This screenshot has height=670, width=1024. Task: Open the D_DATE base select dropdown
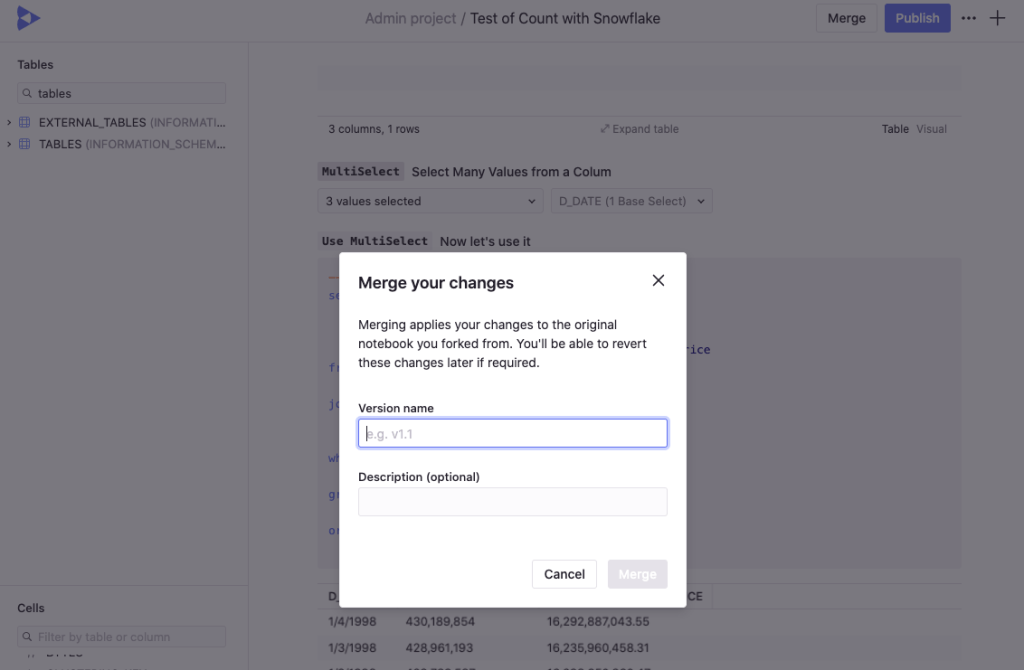click(631, 201)
